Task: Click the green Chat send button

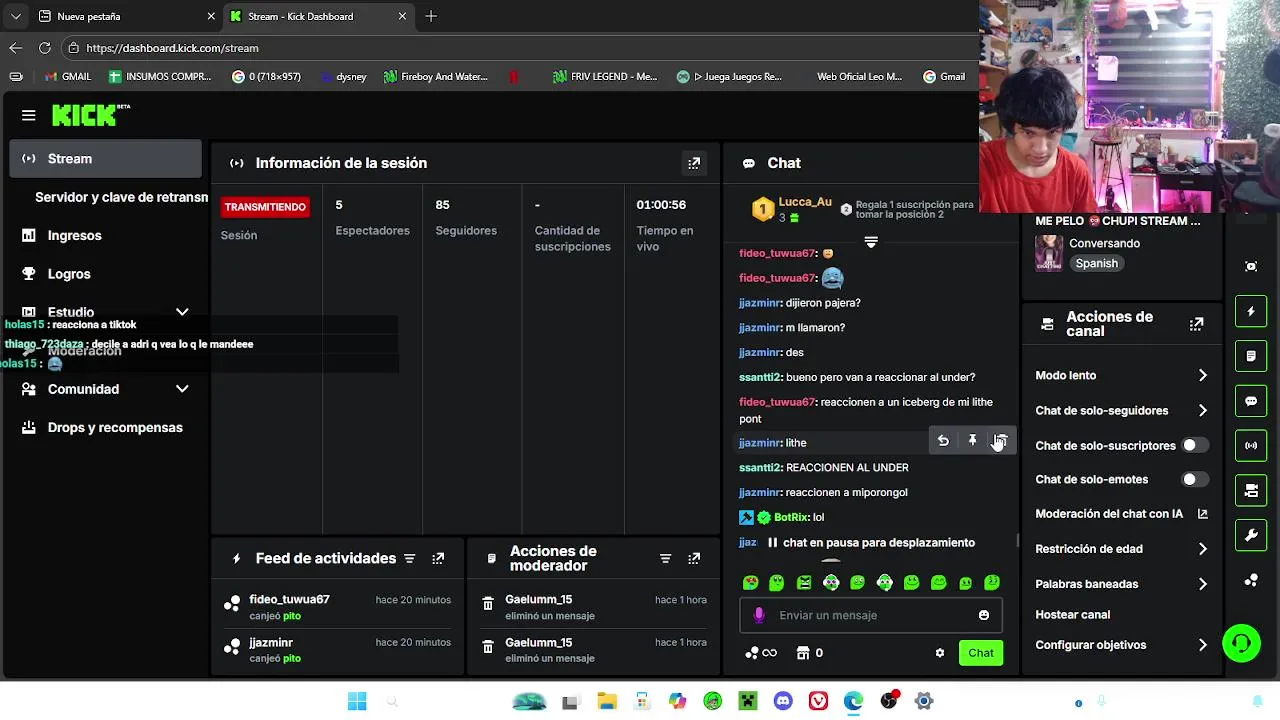Action: click(x=980, y=653)
